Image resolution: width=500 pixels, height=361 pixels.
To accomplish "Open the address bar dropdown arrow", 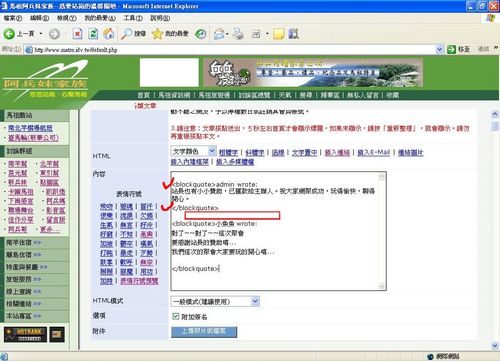I will click(x=440, y=50).
